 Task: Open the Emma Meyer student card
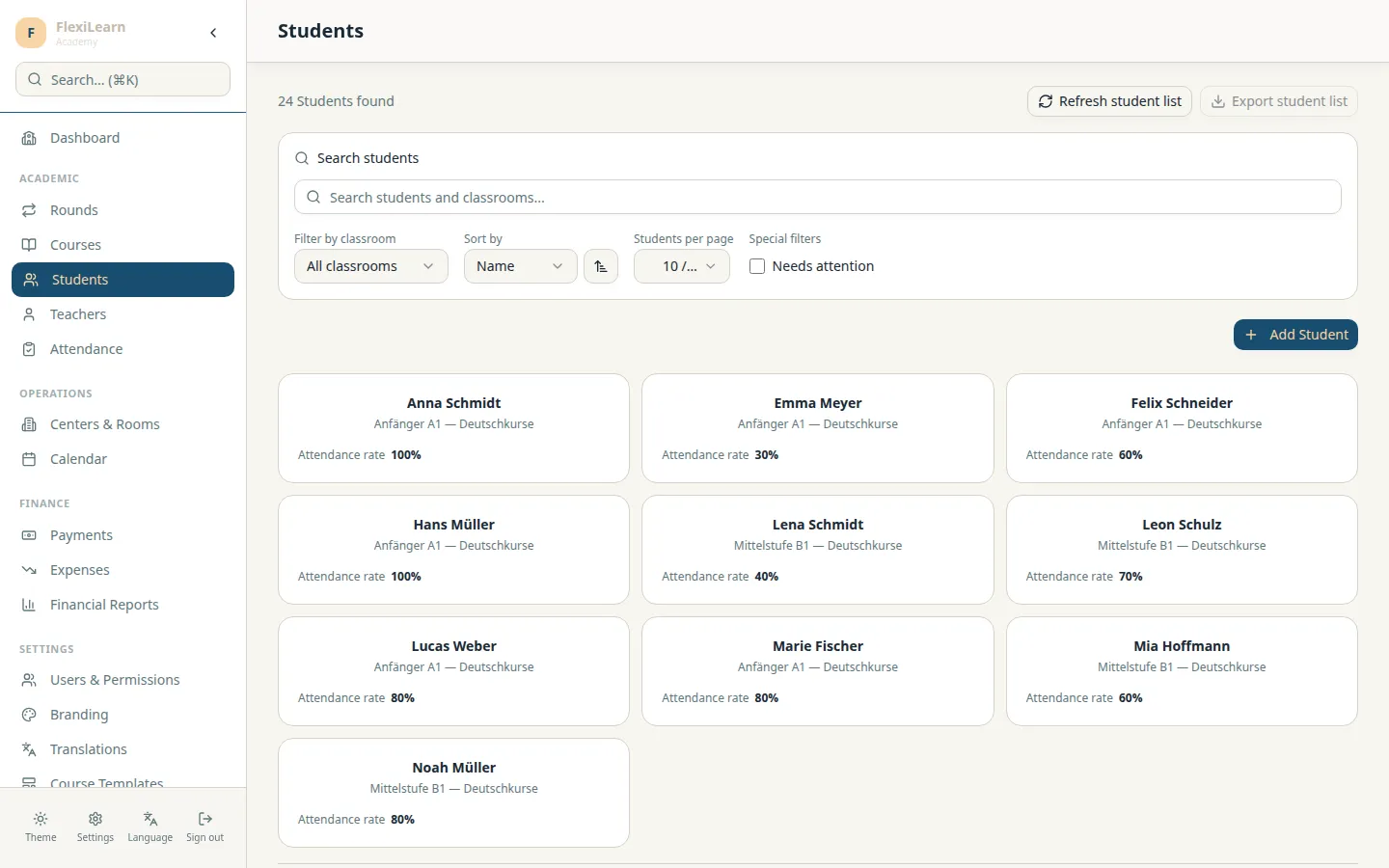[x=818, y=428]
